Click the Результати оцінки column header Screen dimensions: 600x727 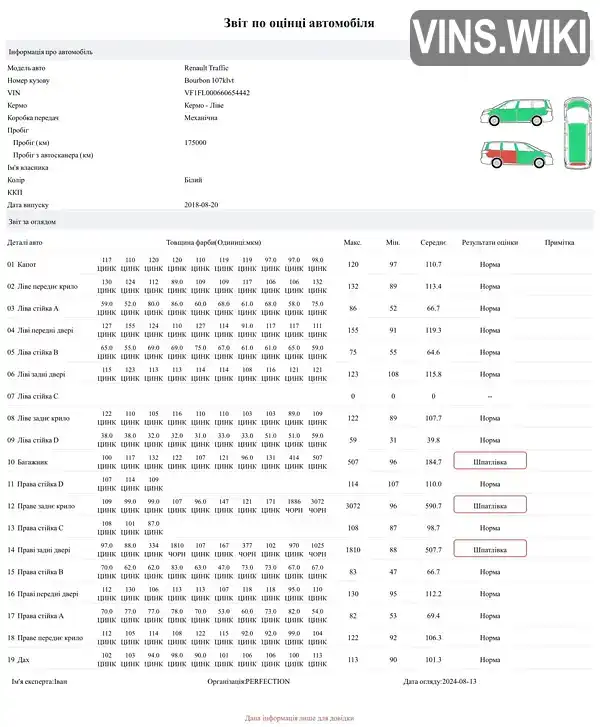490,242
